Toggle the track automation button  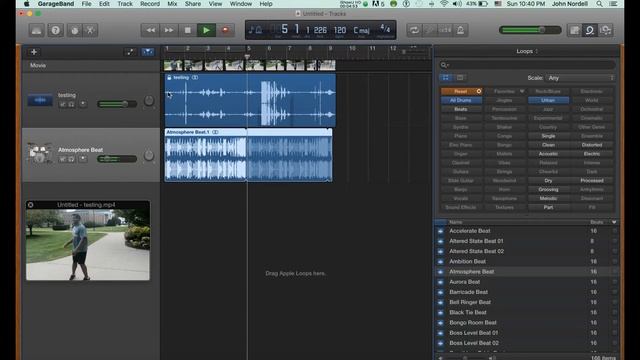click(x=130, y=52)
